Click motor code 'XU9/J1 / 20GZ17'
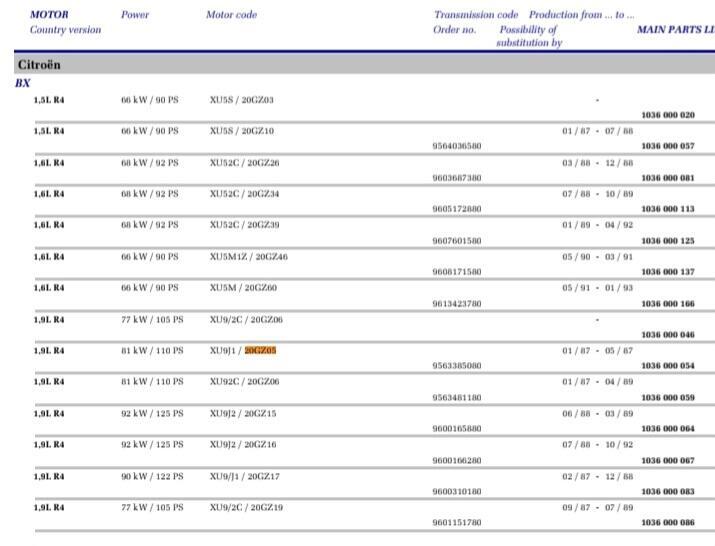 coord(245,477)
